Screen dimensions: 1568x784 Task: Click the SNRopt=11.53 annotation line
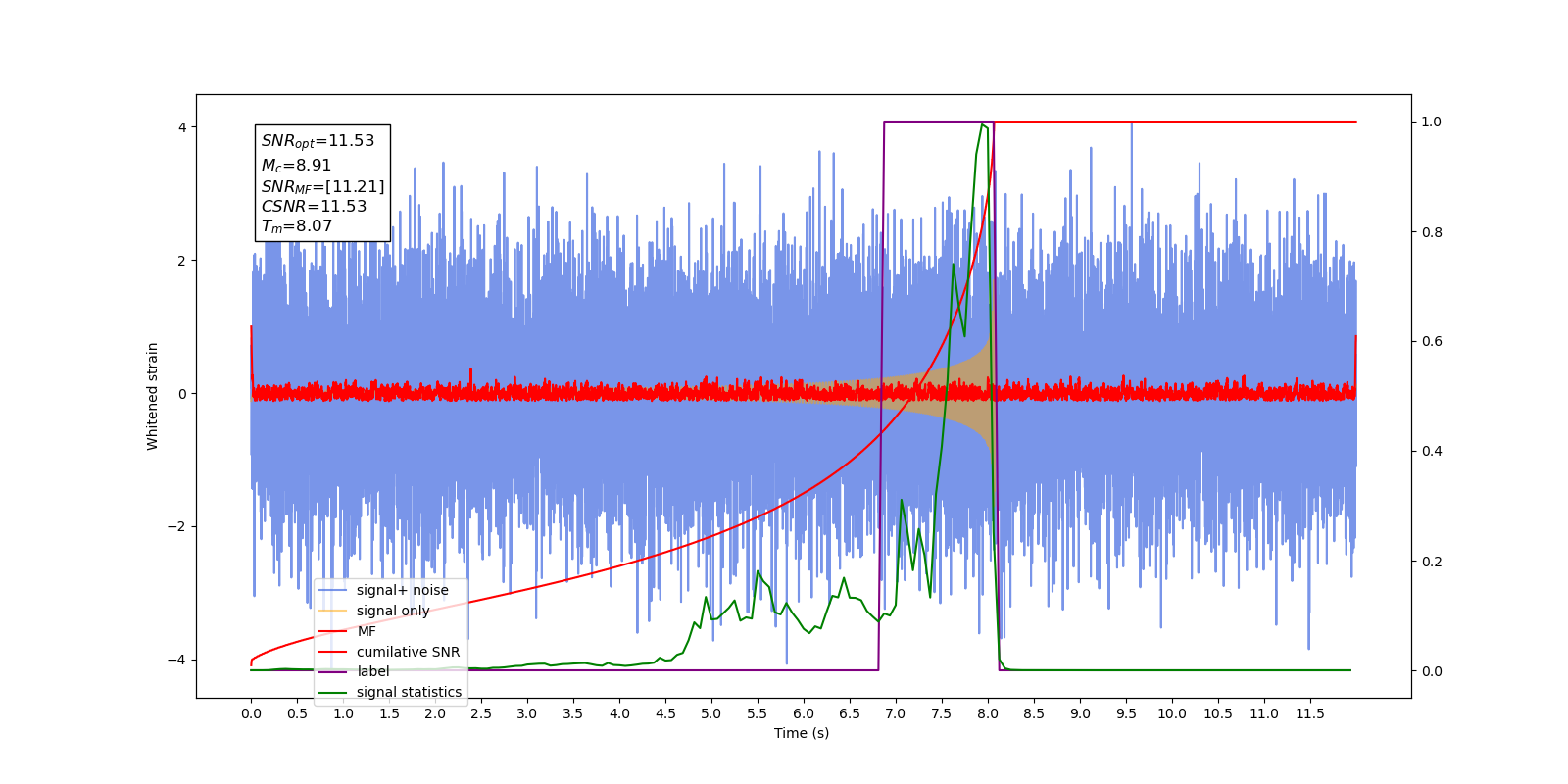(x=318, y=141)
